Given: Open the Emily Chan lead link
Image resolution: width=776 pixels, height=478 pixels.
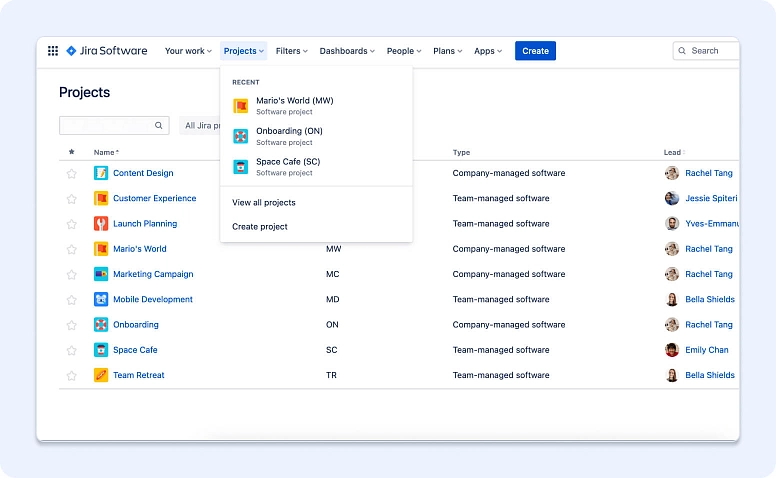Looking at the screenshot, I should click(707, 350).
